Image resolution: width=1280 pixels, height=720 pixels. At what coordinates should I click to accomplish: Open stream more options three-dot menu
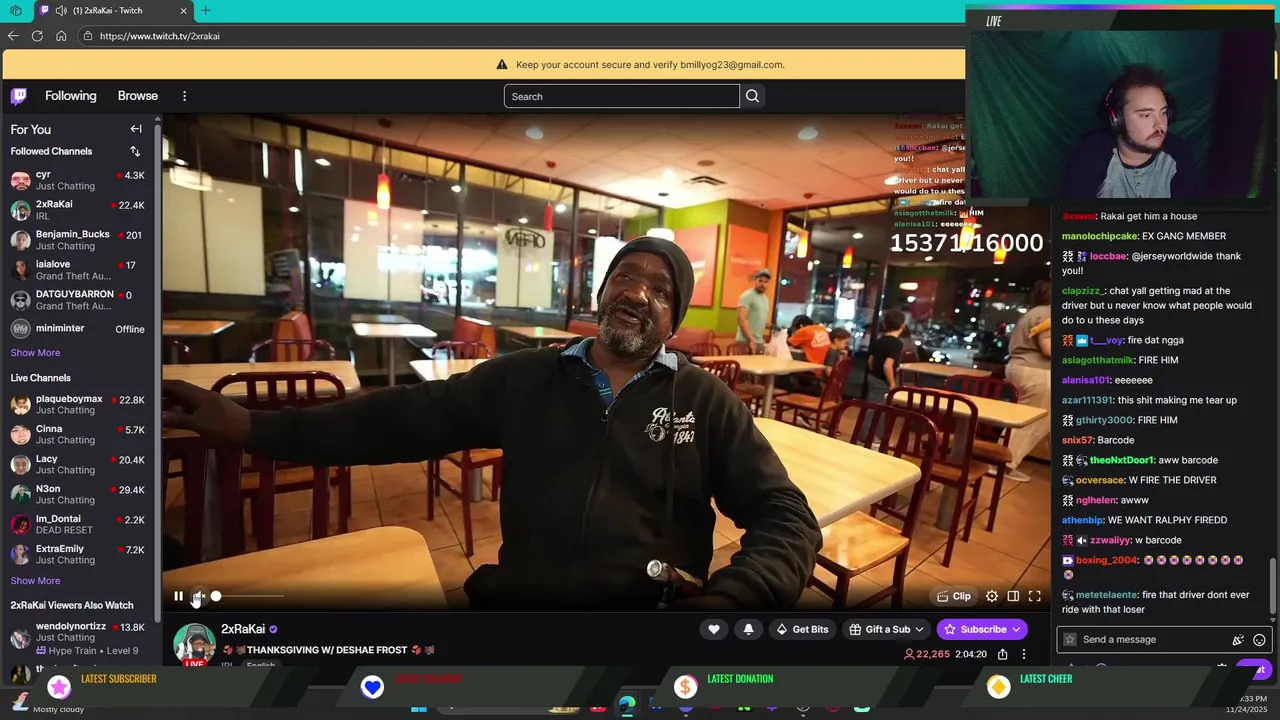pos(1023,654)
